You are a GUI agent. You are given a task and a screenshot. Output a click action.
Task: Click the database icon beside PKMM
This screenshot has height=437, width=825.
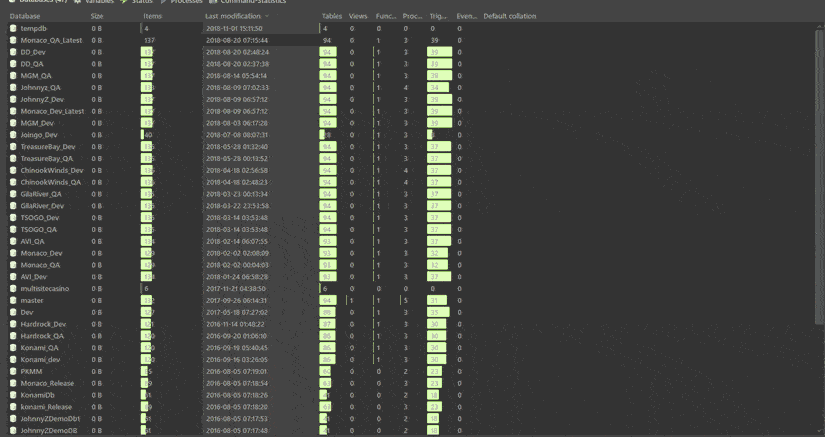(x=13, y=371)
